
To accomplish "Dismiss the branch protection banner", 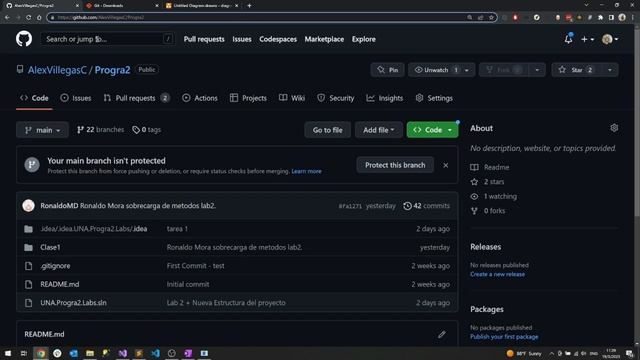I will 446,165.
